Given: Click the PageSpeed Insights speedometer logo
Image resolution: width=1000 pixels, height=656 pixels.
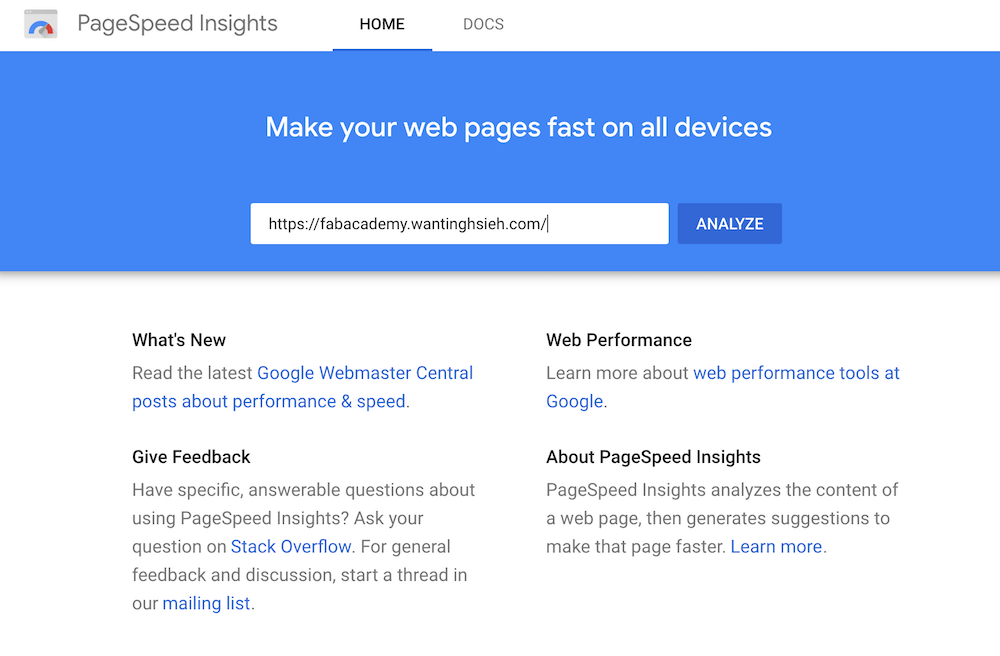Looking at the screenshot, I should pos(41,24).
